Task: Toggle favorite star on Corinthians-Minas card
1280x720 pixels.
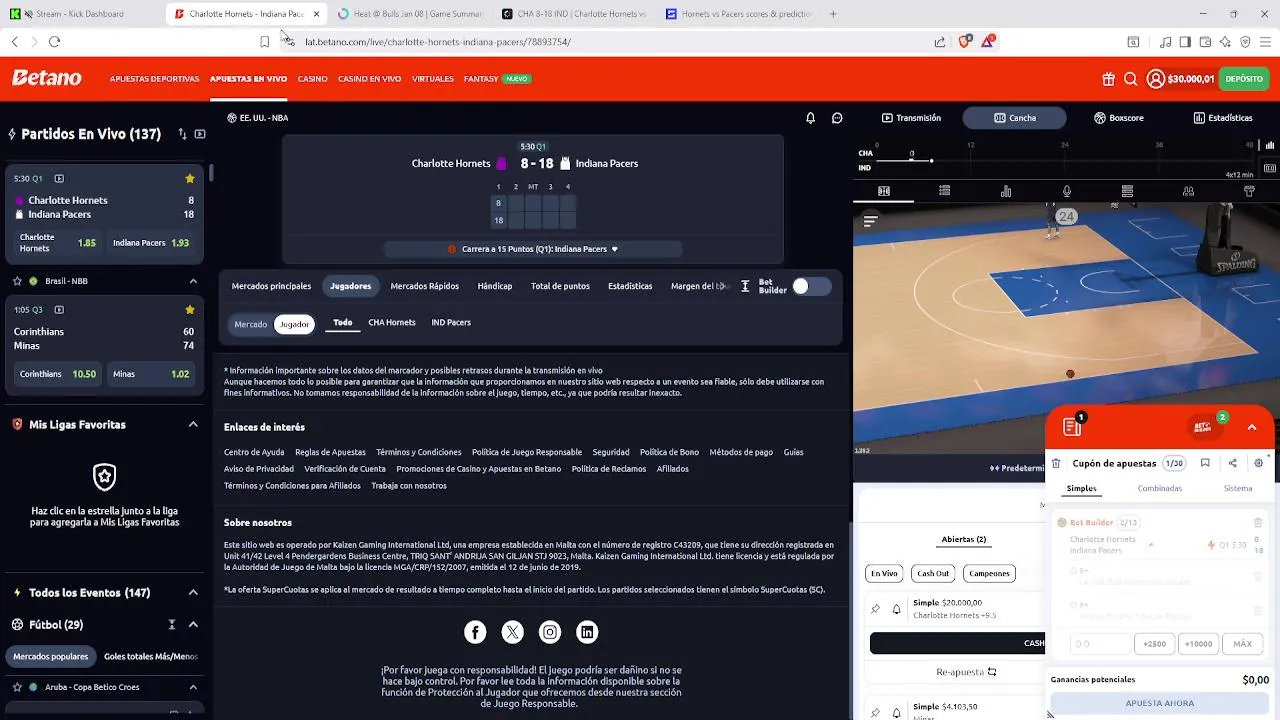Action: click(189, 310)
